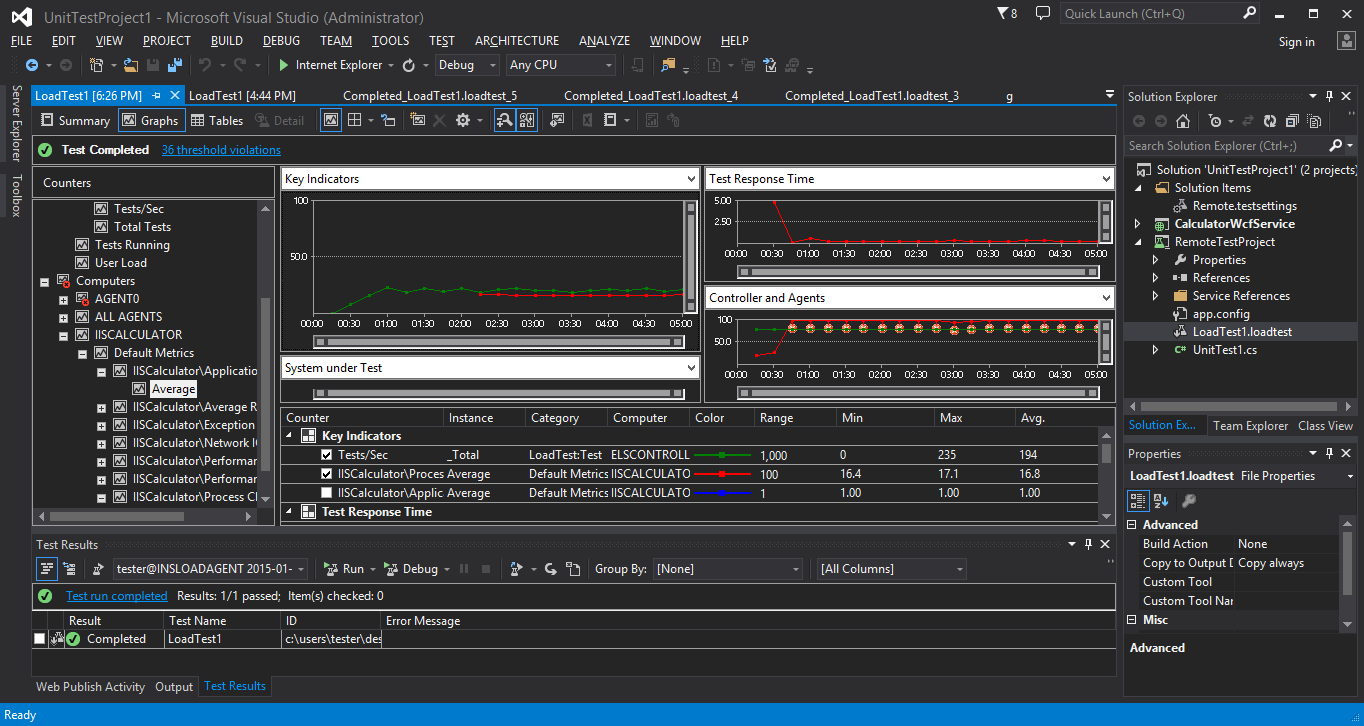
Task: Click the Open File folder icon
Action: click(130, 65)
